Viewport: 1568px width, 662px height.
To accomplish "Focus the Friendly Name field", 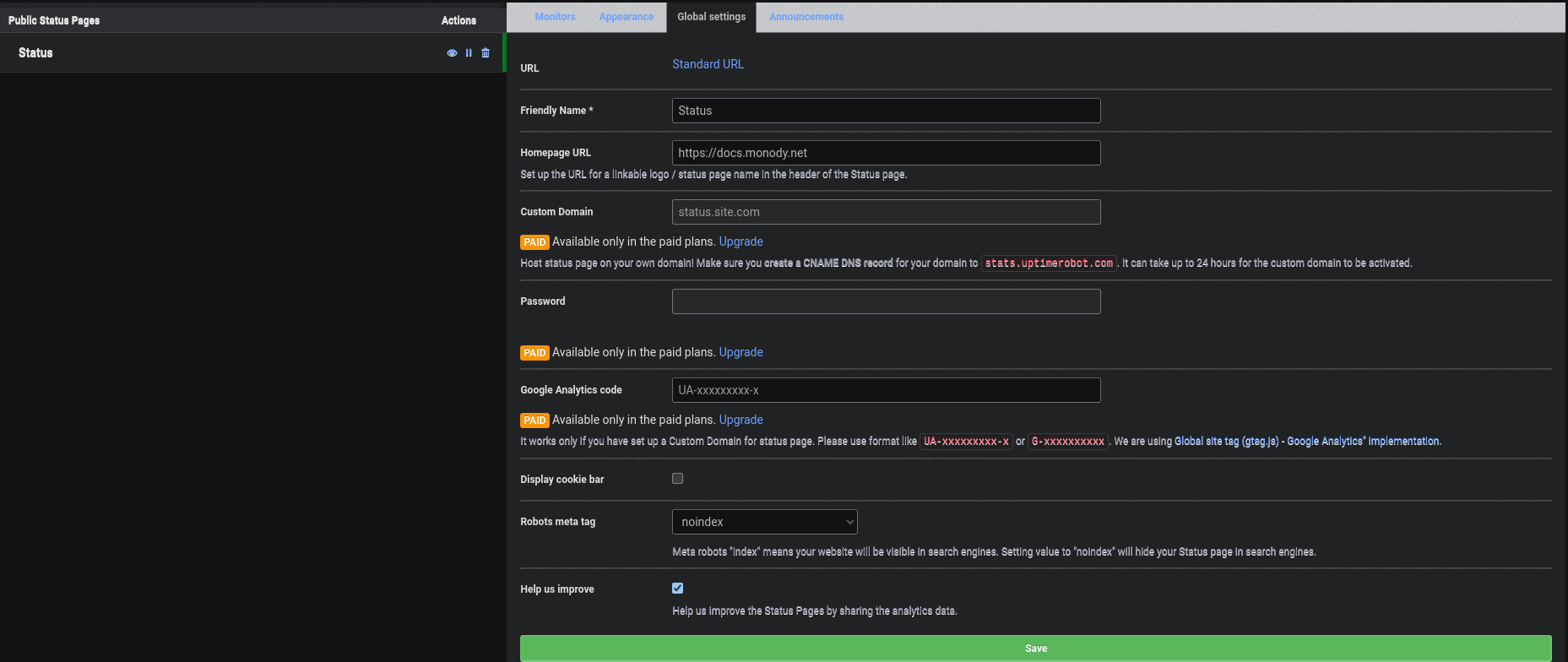I will (x=886, y=111).
